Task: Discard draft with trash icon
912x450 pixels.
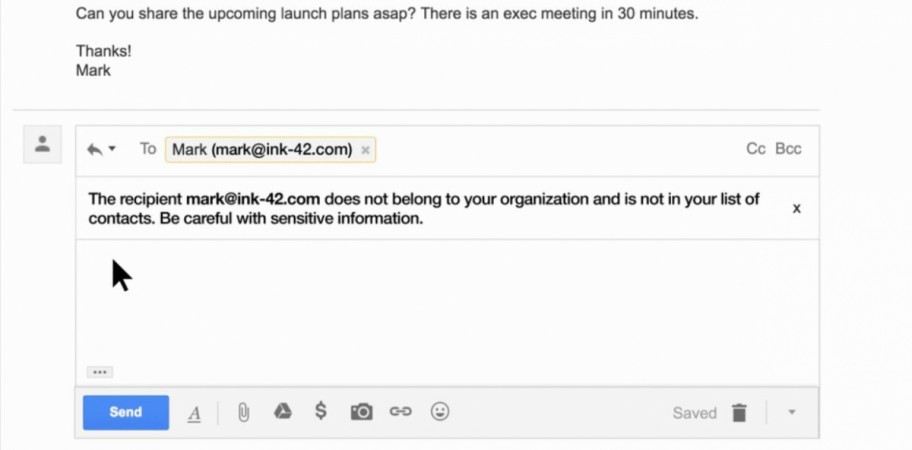Action: pyautogui.click(x=739, y=413)
